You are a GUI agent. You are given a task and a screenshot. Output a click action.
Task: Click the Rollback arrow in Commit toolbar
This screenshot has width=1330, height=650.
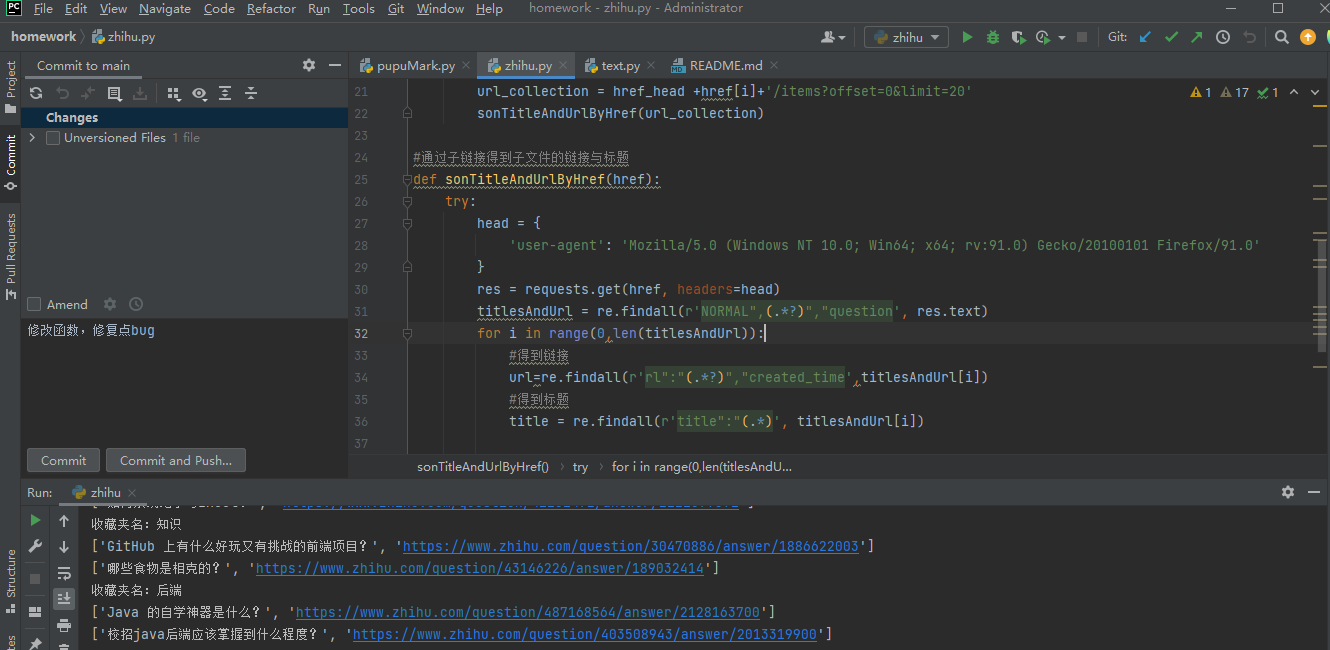62,93
